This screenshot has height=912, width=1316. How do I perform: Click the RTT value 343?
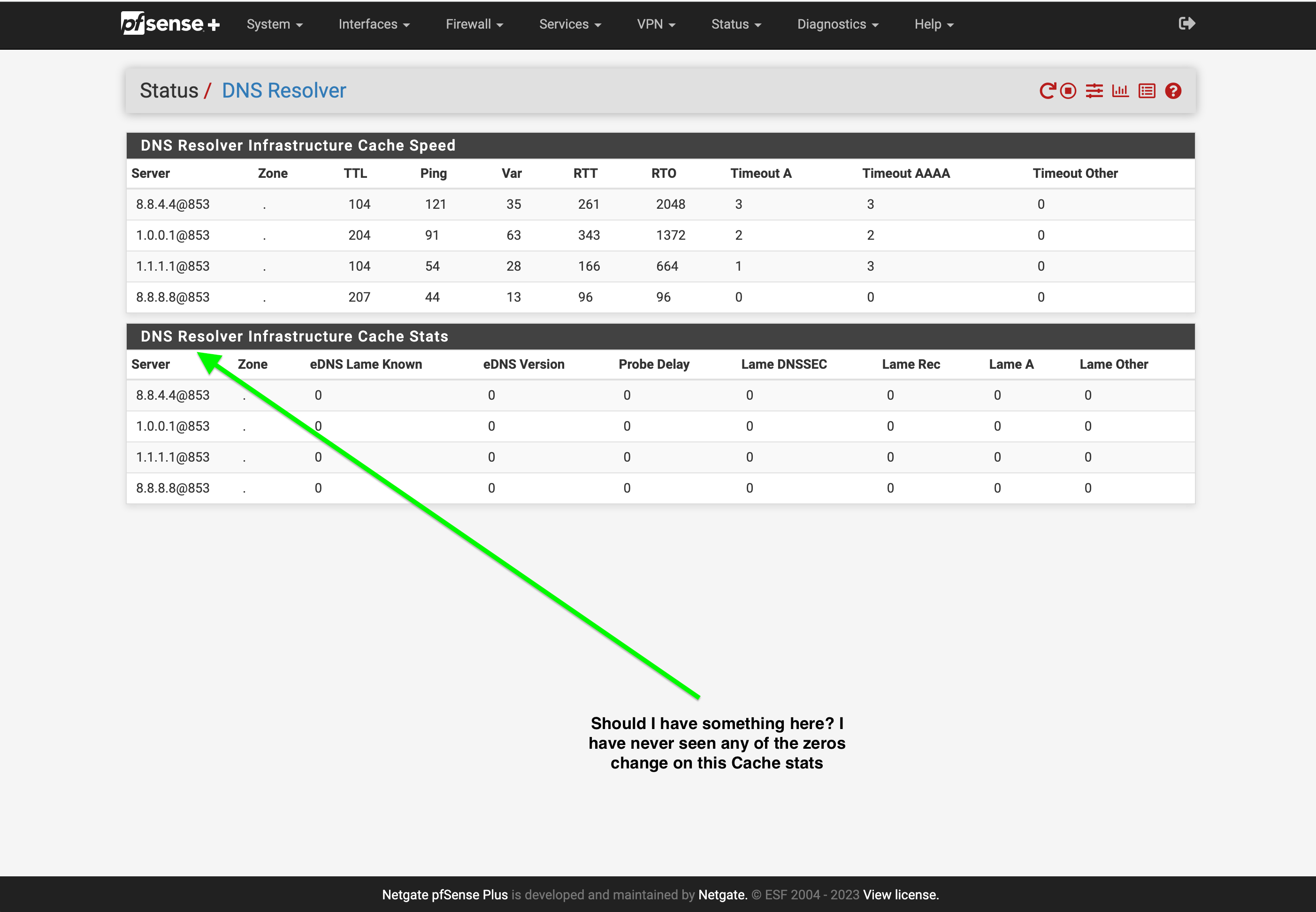pos(589,235)
